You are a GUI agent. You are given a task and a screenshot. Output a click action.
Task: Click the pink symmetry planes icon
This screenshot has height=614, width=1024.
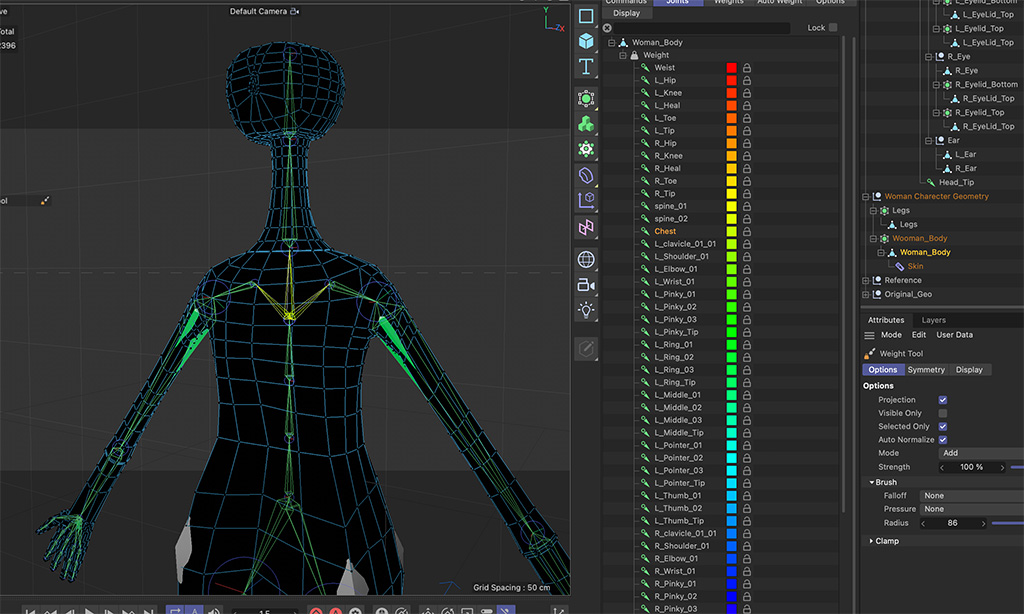coord(586,227)
